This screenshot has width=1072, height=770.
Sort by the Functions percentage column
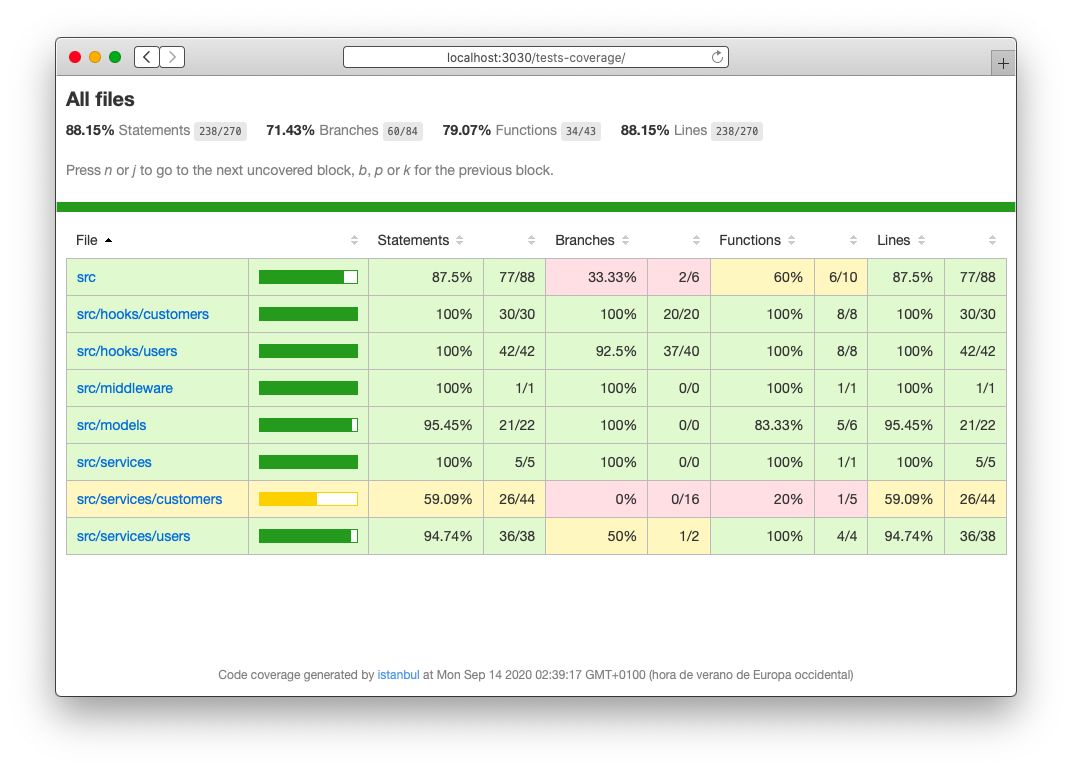[x=757, y=240]
